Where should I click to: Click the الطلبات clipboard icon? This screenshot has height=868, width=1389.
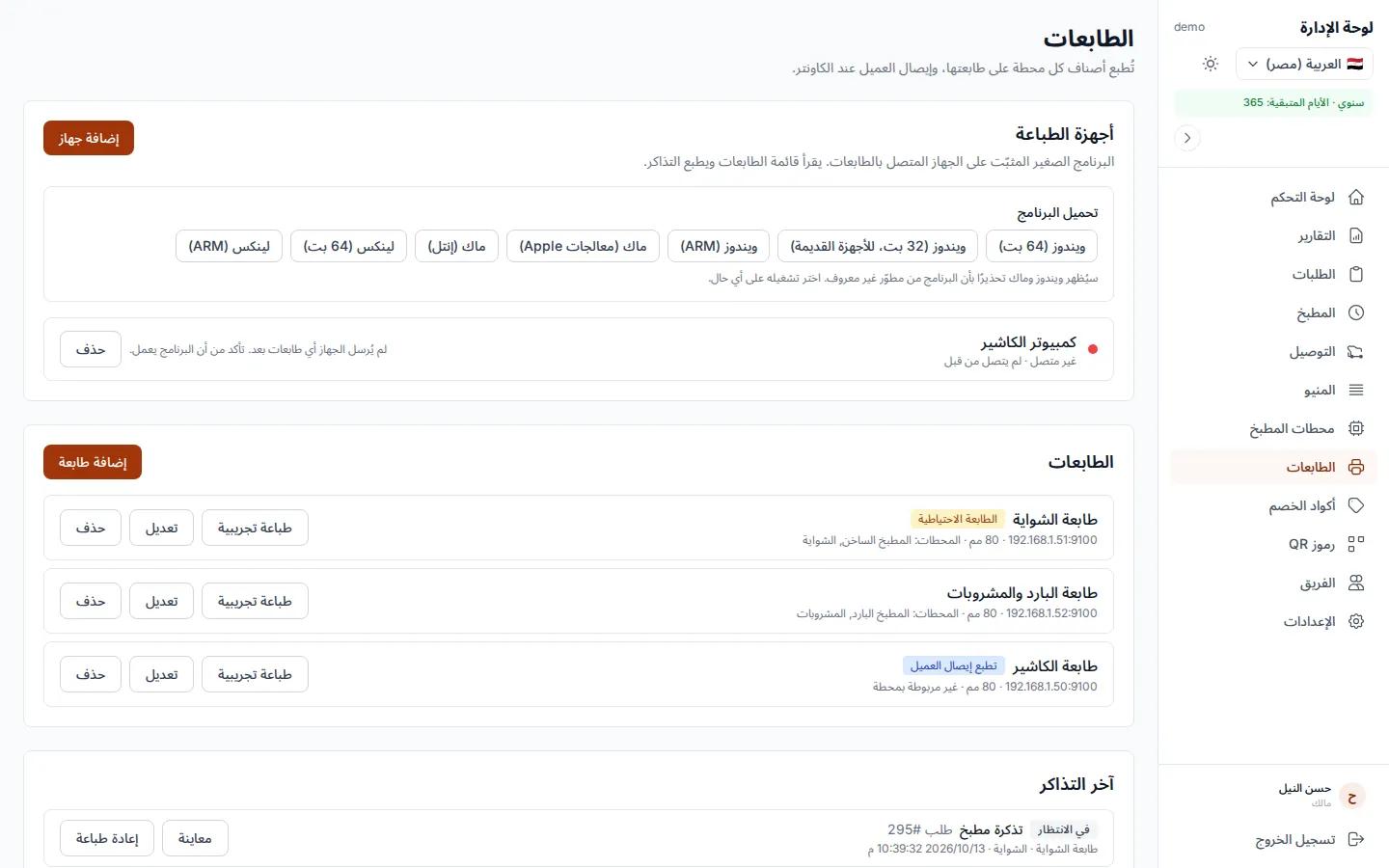[1356, 274]
